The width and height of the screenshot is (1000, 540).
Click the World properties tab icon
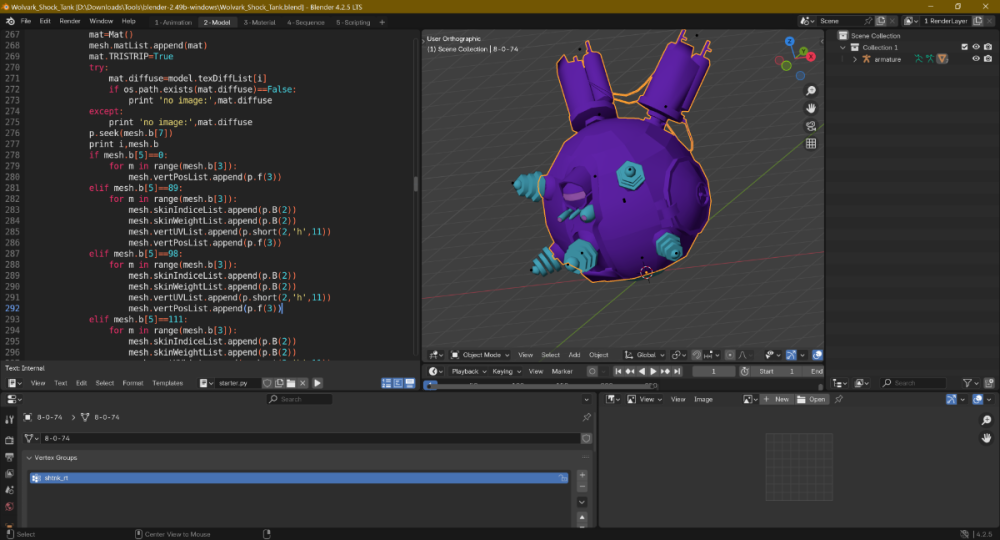click(x=9, y=507)
